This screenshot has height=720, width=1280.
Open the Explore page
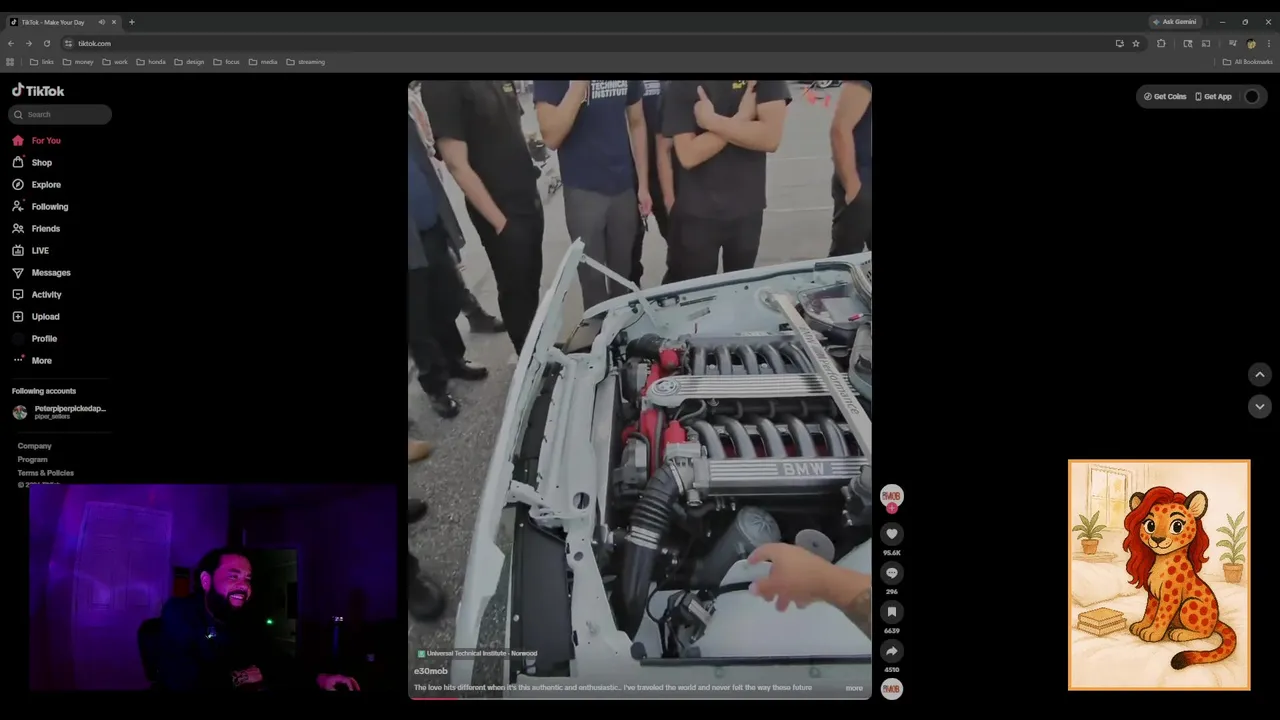tap(37, 185)
